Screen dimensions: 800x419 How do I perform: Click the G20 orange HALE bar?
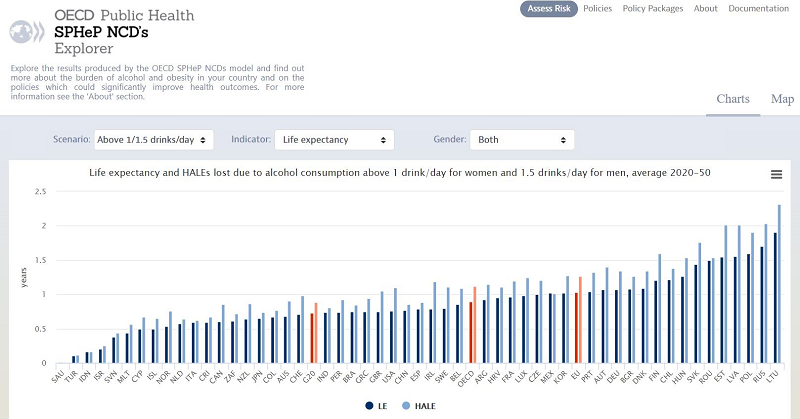pos(316,333)
